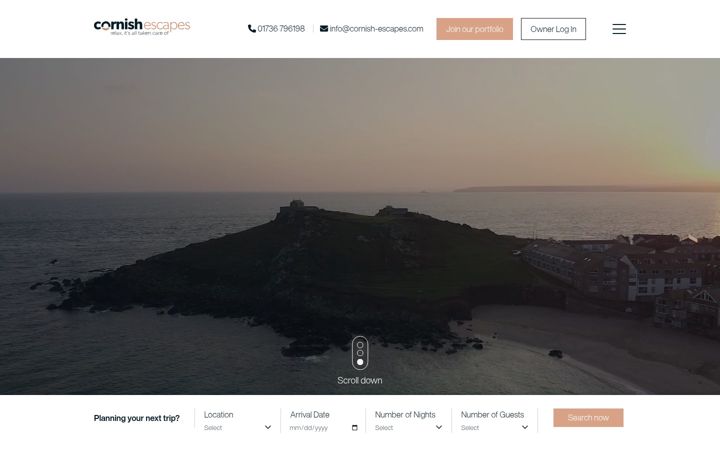The image size is (720, 450).
Task: Expand the Number of Guests dropdown
Action: pyautogui.click(x=494, y=428)
